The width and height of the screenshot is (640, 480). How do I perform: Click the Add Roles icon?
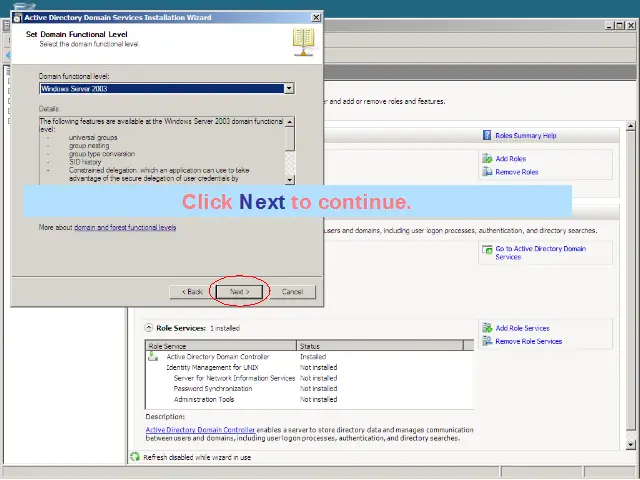tap(487, 158)
